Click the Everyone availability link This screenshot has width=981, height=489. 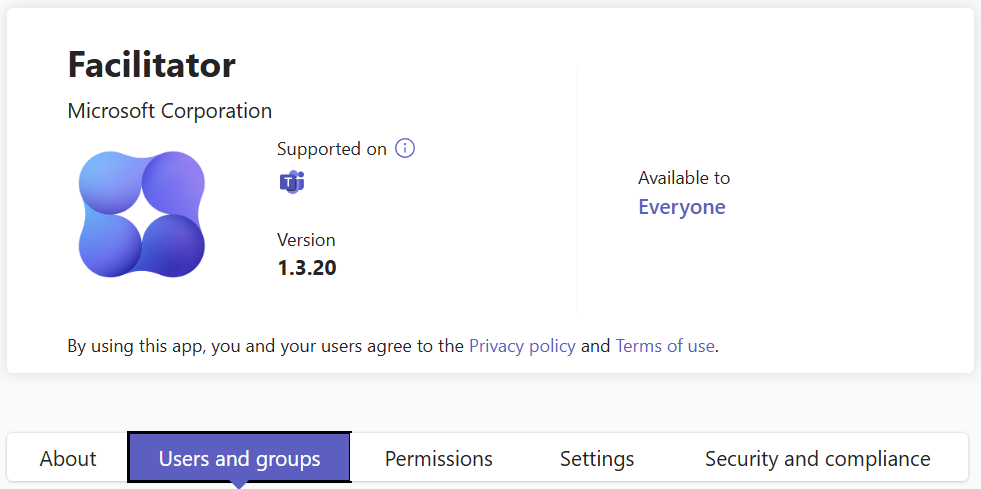[681, 207]
